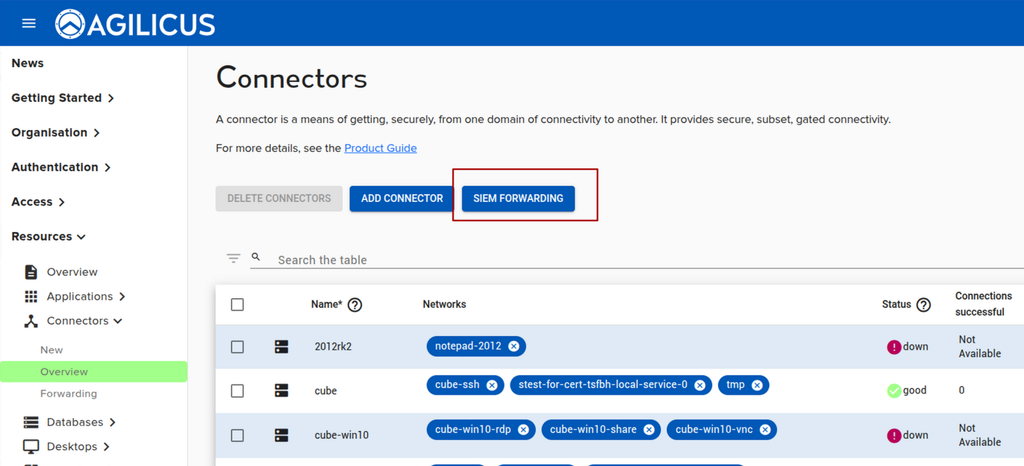Remove the cube-win10-rdp network chip
This screenshot has height=466, width=1024.
click(523, 429)
